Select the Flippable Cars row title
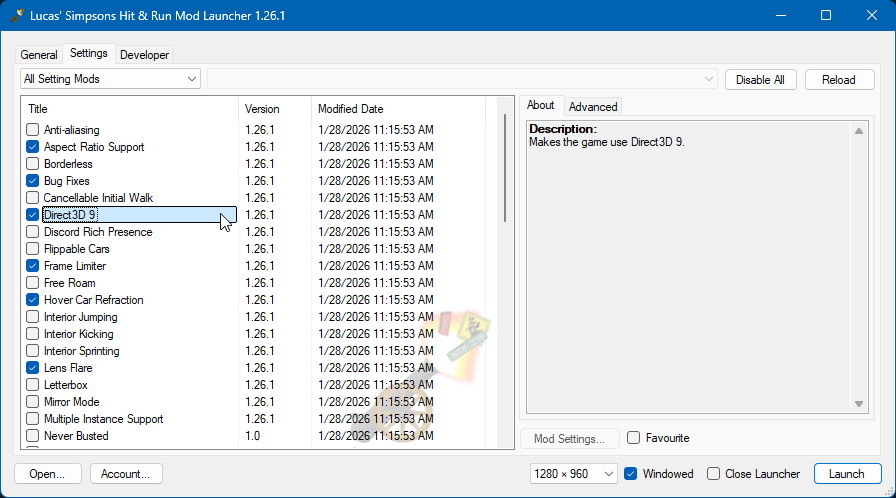 point(77,249)
